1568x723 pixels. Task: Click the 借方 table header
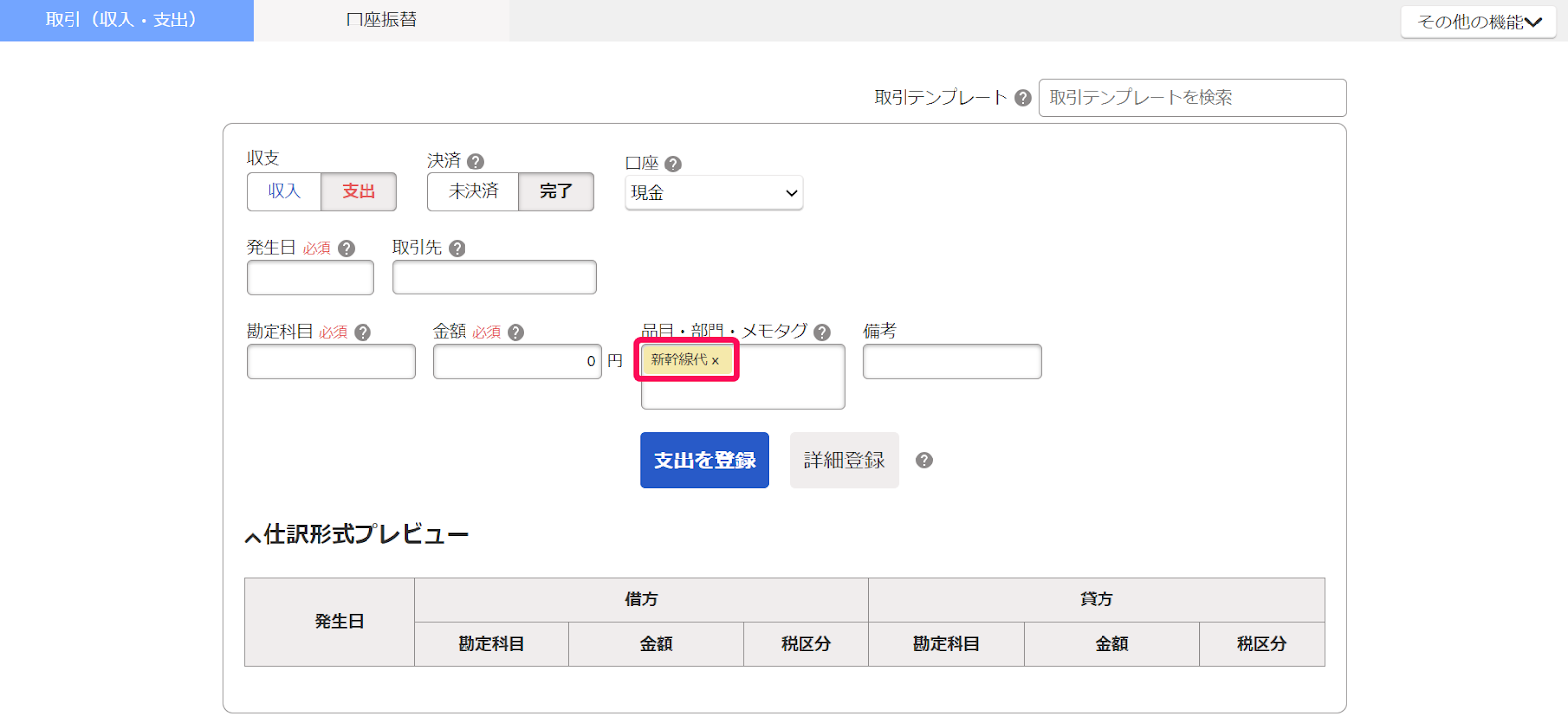pyautogui.click(x=641, y=600)
